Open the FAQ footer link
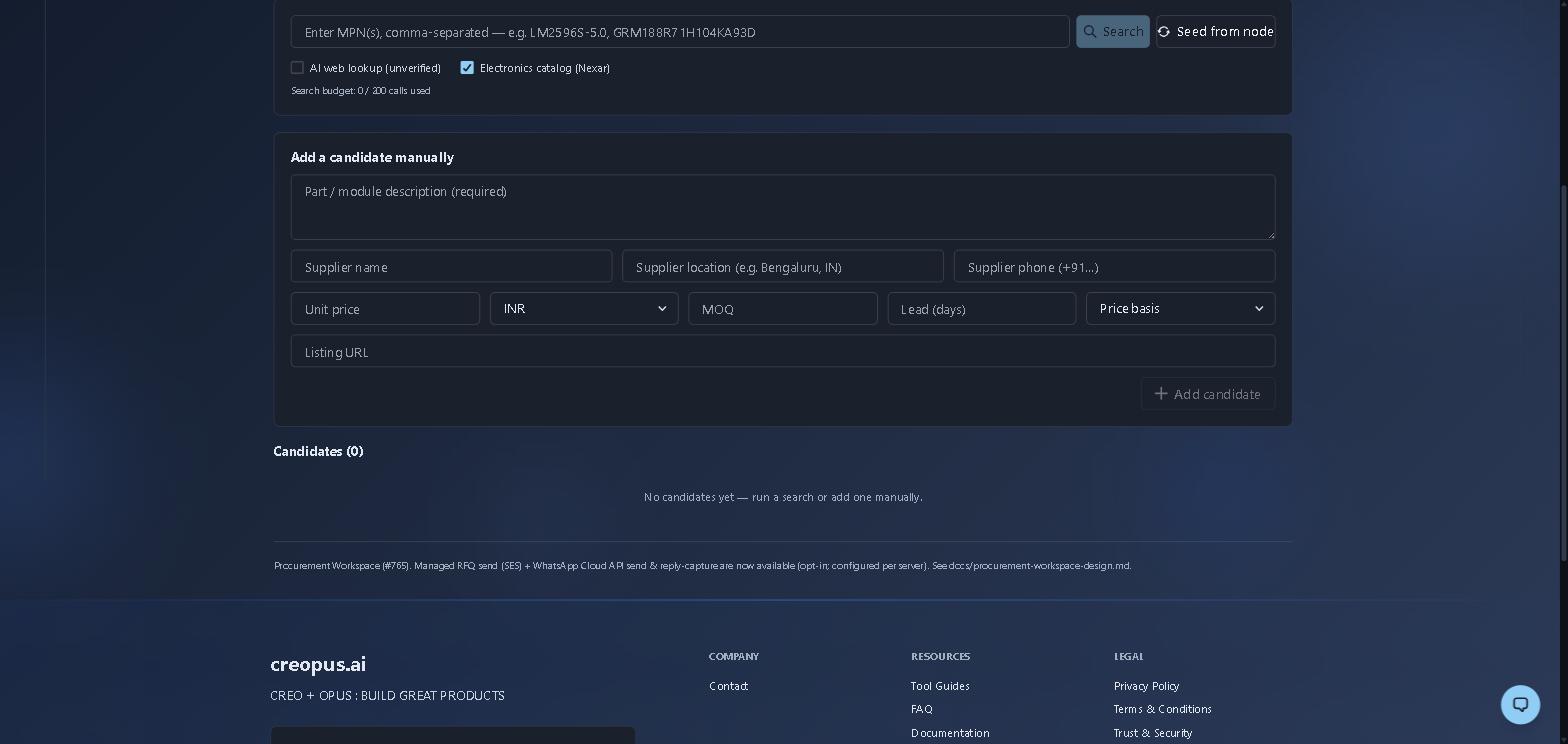The width and height of the screenshot is (1568, 744). (922, 709)
